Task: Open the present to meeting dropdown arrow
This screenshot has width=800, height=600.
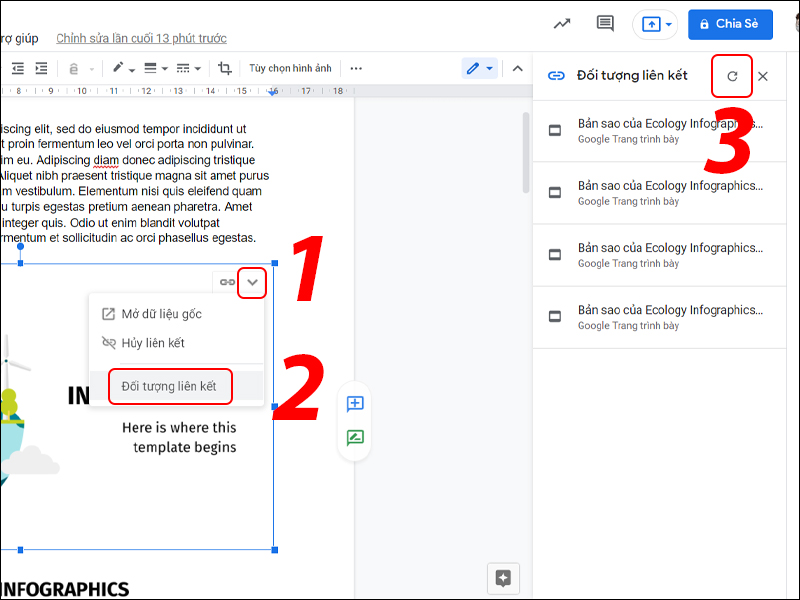Action: [x=669, y=24]
